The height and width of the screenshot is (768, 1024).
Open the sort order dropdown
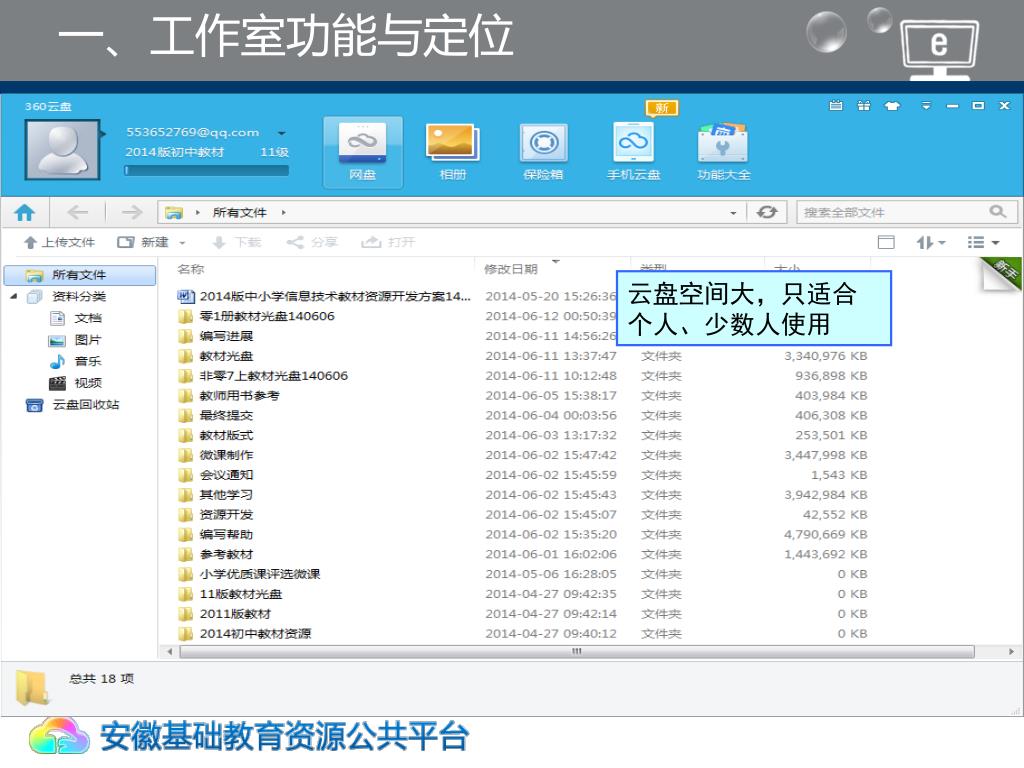pyautogui.click(x=931, y=242)
